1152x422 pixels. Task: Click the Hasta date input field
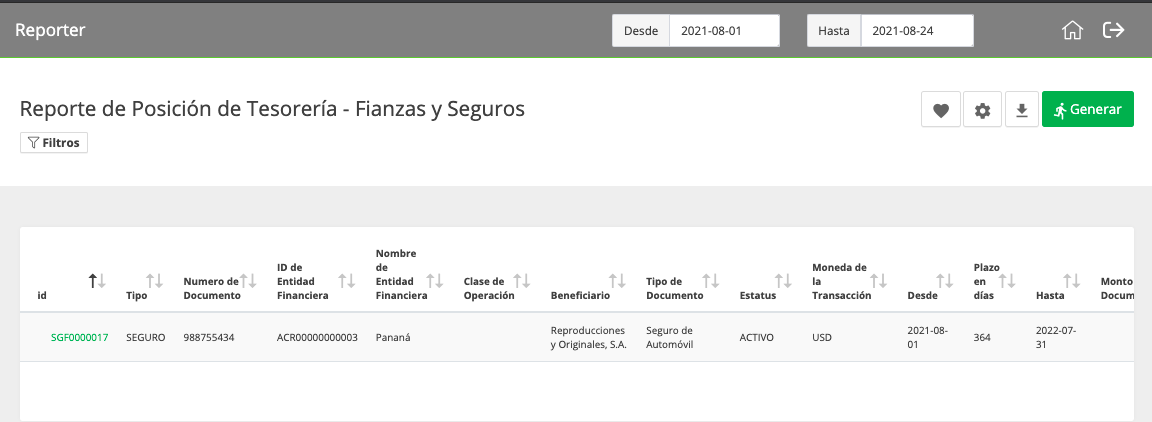(x=917, y=31)
